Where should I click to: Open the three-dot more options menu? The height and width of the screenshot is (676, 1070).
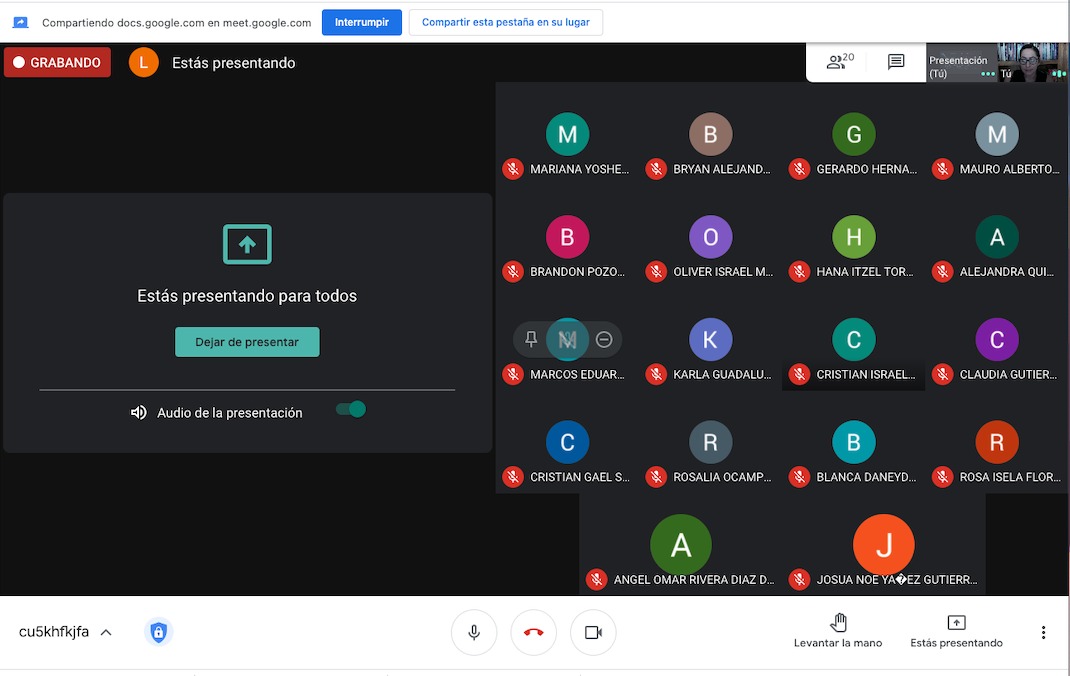(1043, 632)
